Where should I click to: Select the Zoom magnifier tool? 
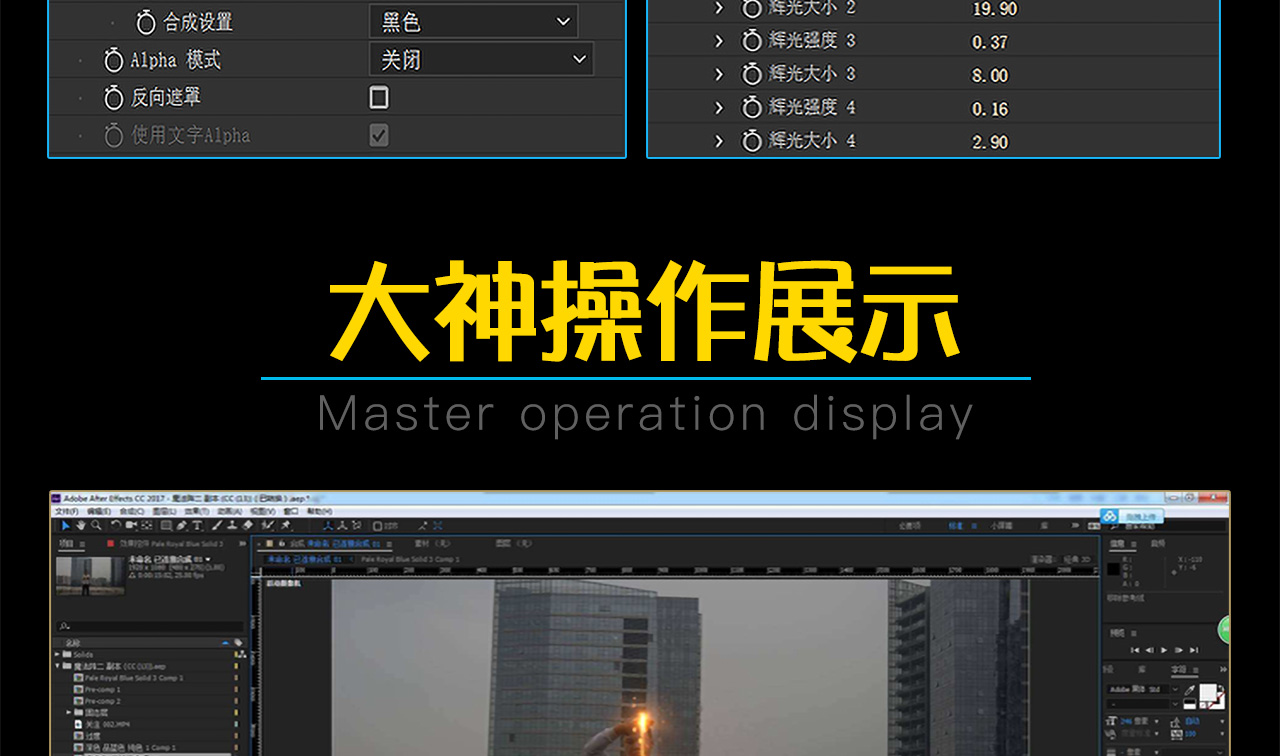(96, 525)
